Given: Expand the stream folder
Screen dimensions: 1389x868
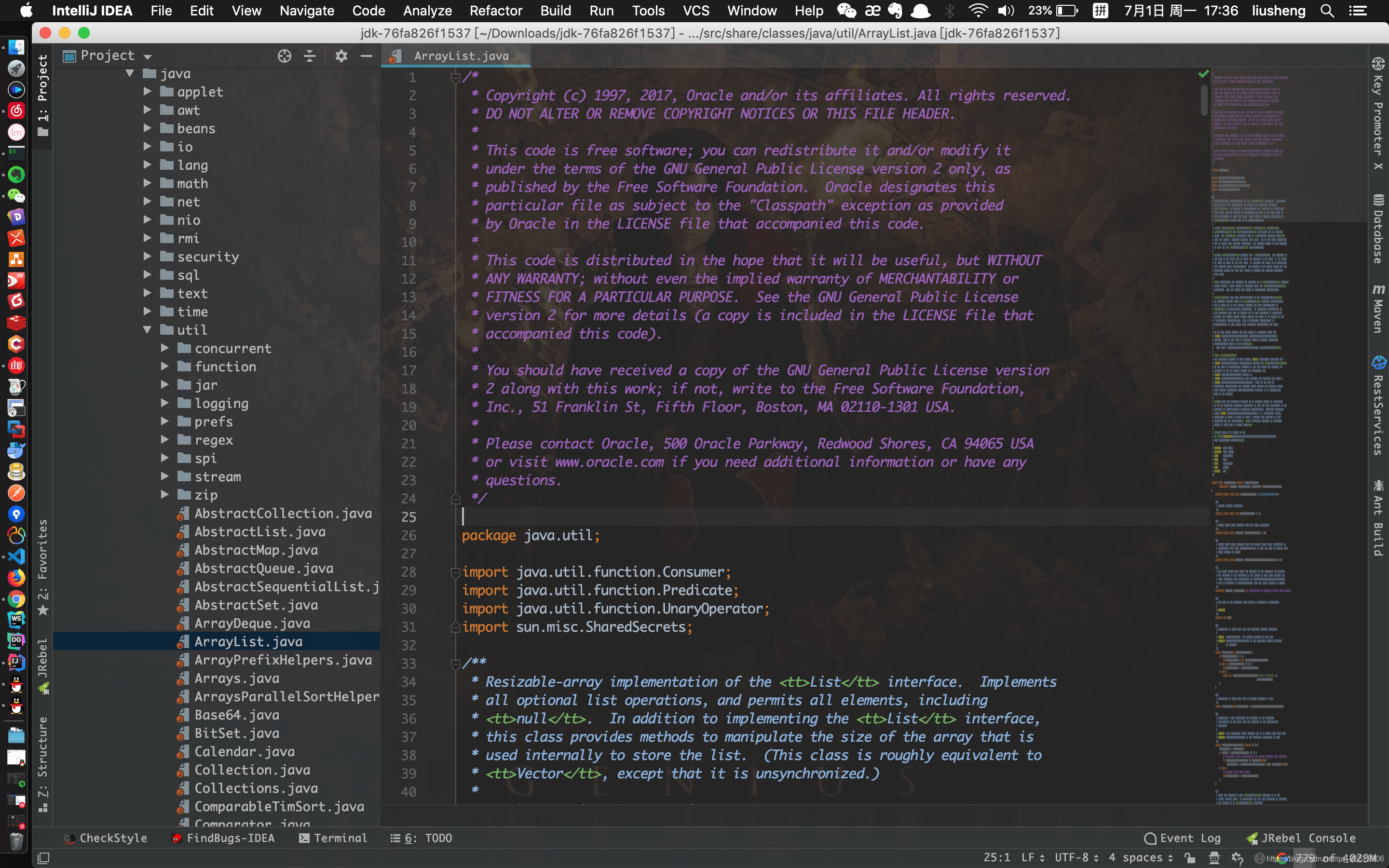Looking at the screenshot, I should point(165,476).
